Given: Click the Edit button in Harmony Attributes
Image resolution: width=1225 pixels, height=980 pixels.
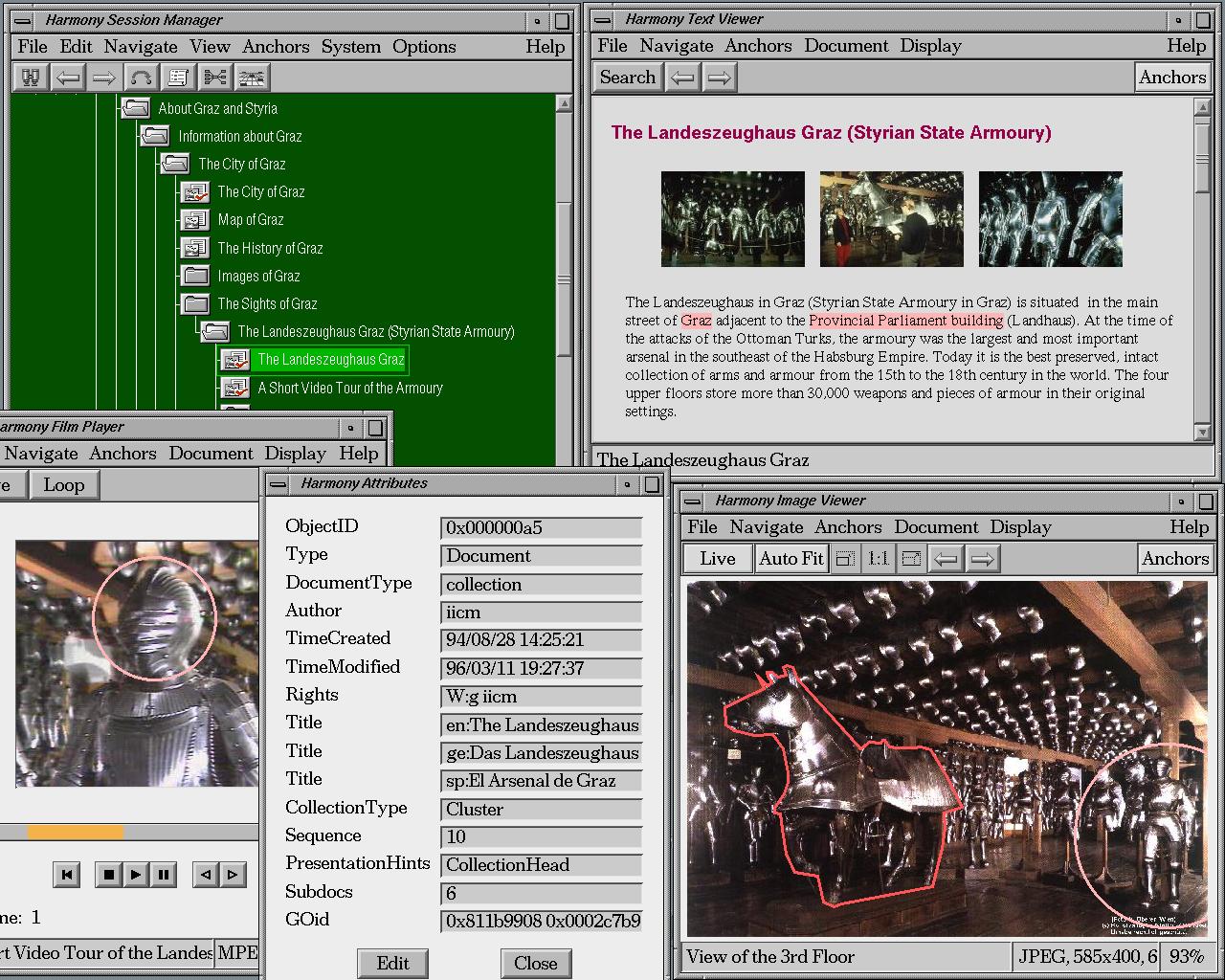Looking at the screenshot, I should point(392,963).
